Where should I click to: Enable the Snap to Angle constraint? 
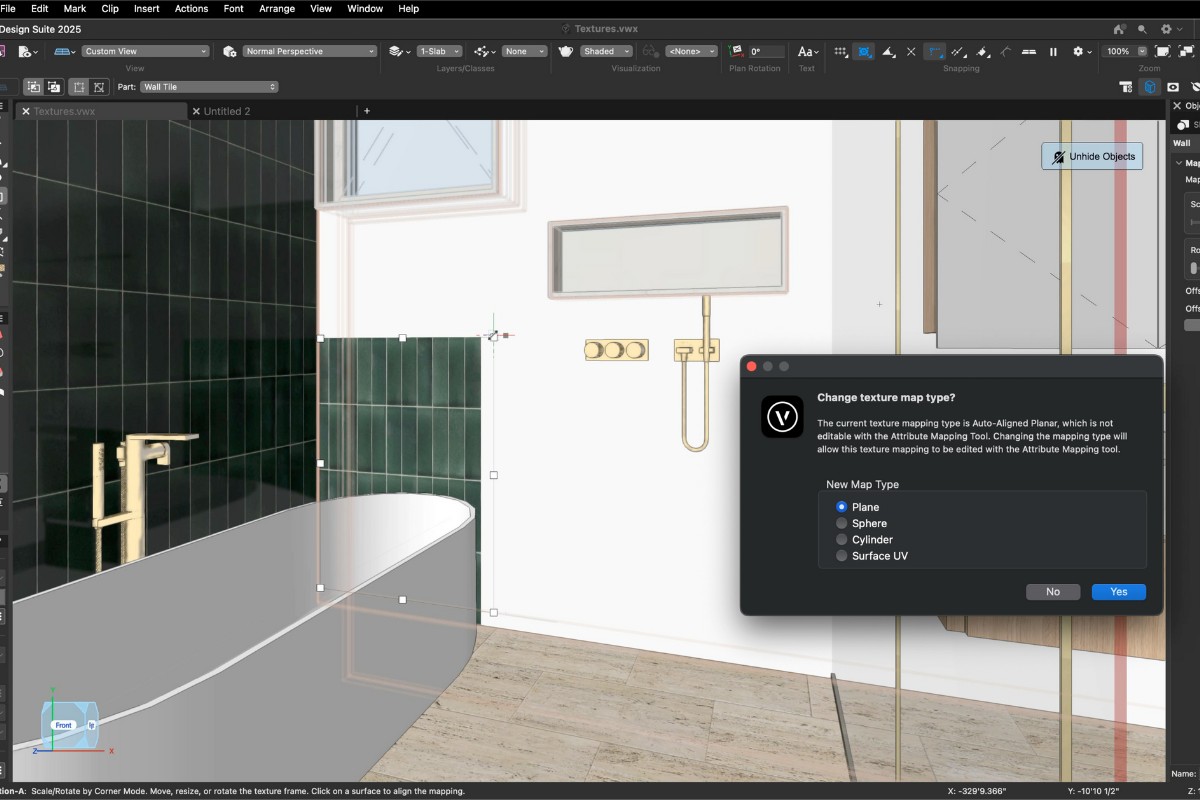(888, 51)
